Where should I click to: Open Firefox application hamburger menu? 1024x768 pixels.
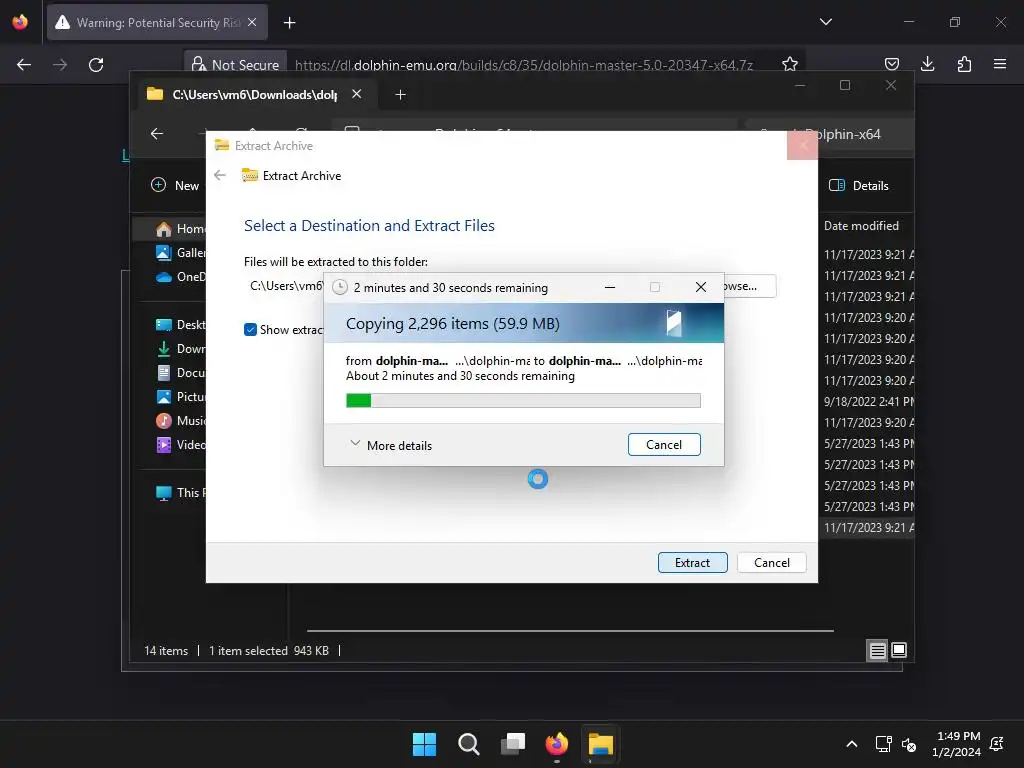tap(1000, 64)
